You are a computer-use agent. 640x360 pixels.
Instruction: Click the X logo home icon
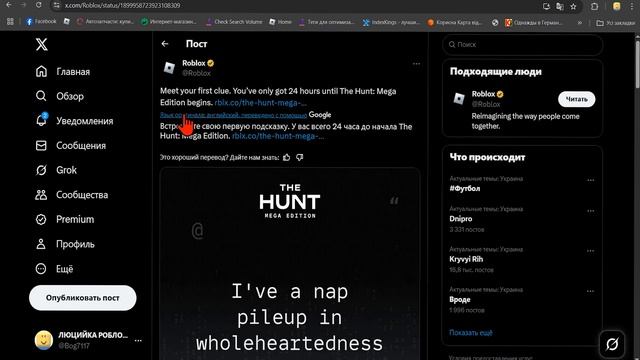[41, 44]
